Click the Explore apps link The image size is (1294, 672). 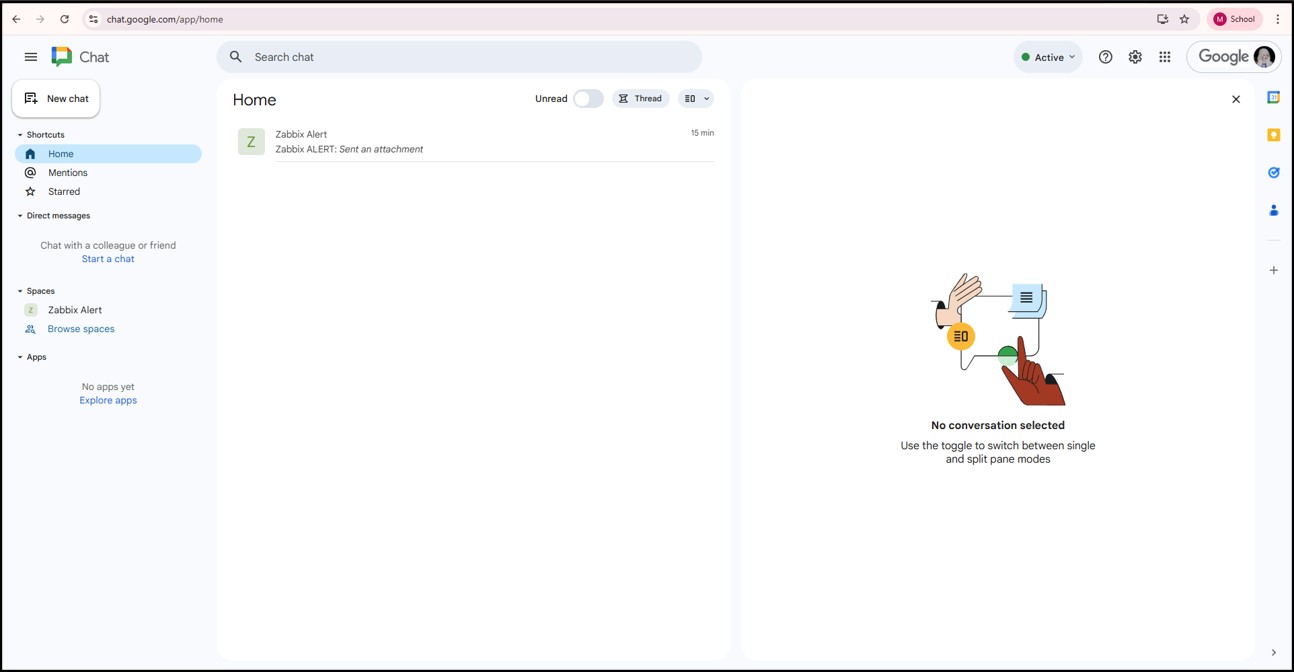pyautogui.click(x=108, y=400)
